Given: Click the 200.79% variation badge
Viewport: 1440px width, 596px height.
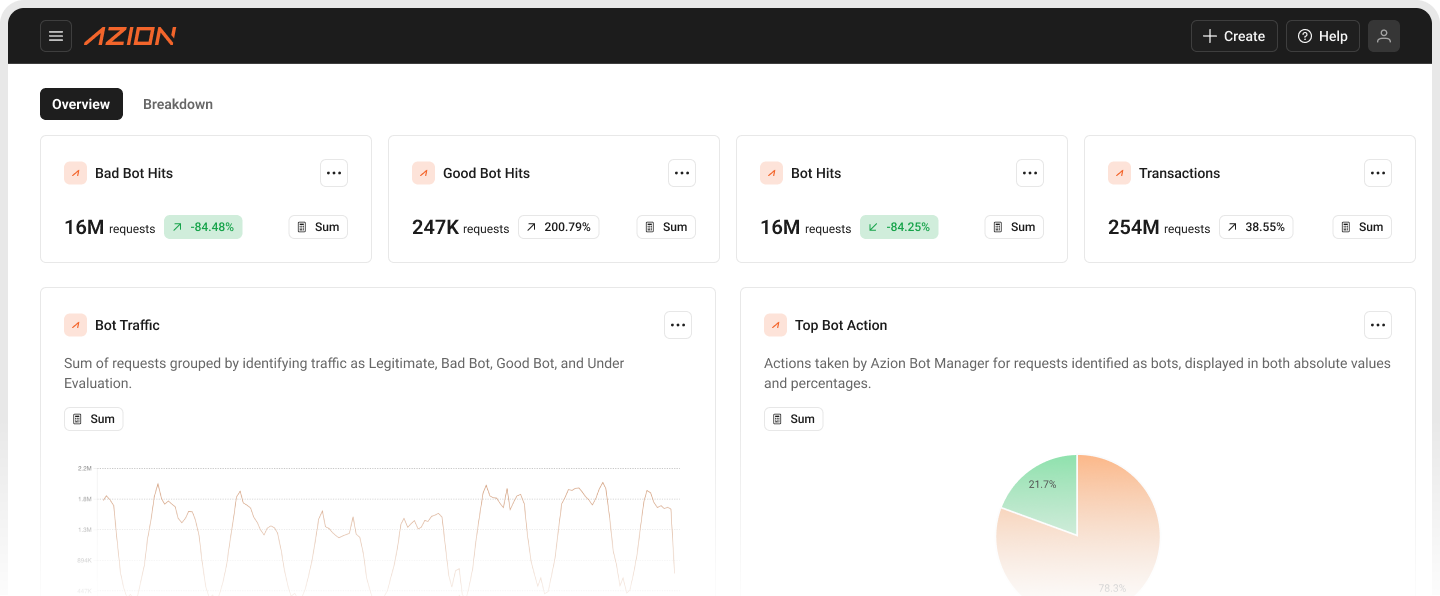Looking at the screenshot, I should (558, 227).
